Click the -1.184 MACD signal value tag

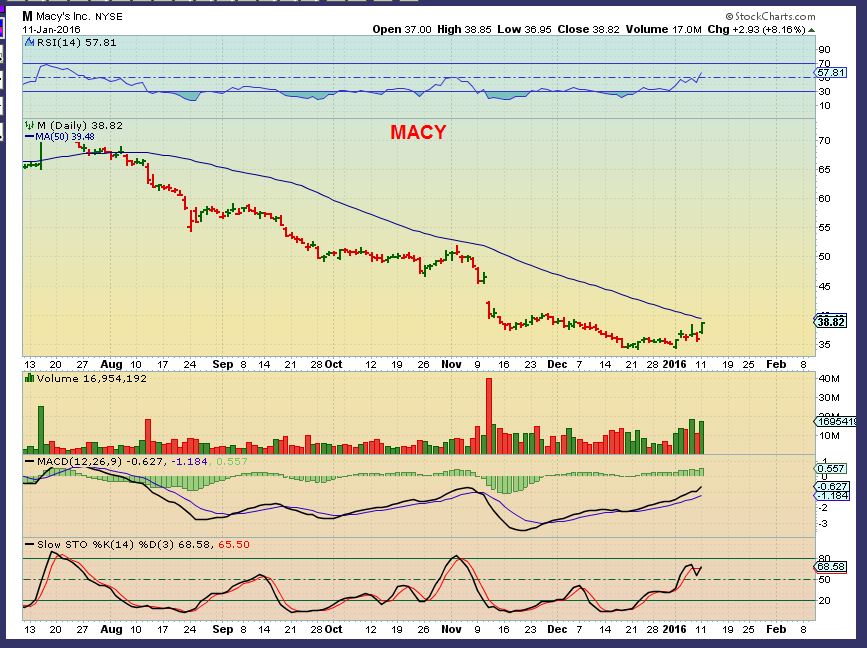pyautogui.click(x=832, y=495)
